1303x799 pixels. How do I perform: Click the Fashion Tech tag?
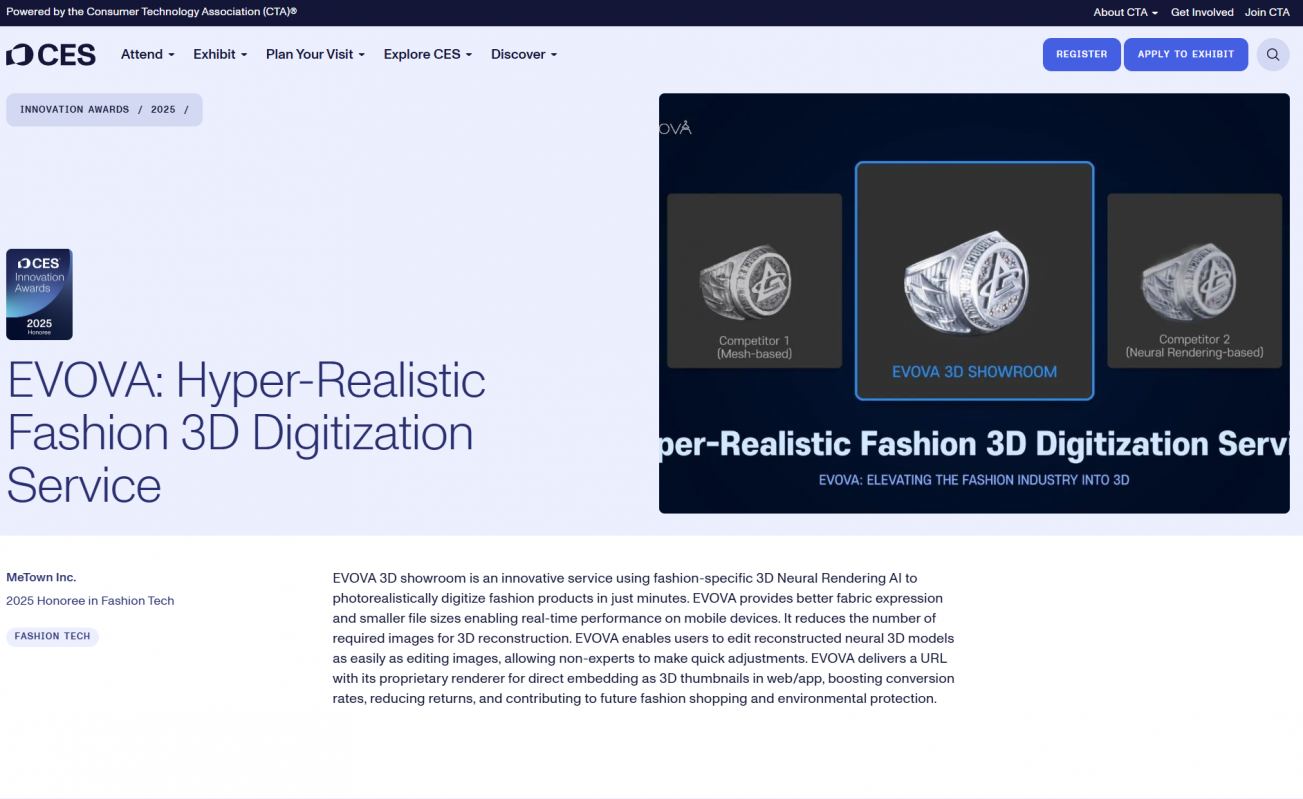pos(52,636)
